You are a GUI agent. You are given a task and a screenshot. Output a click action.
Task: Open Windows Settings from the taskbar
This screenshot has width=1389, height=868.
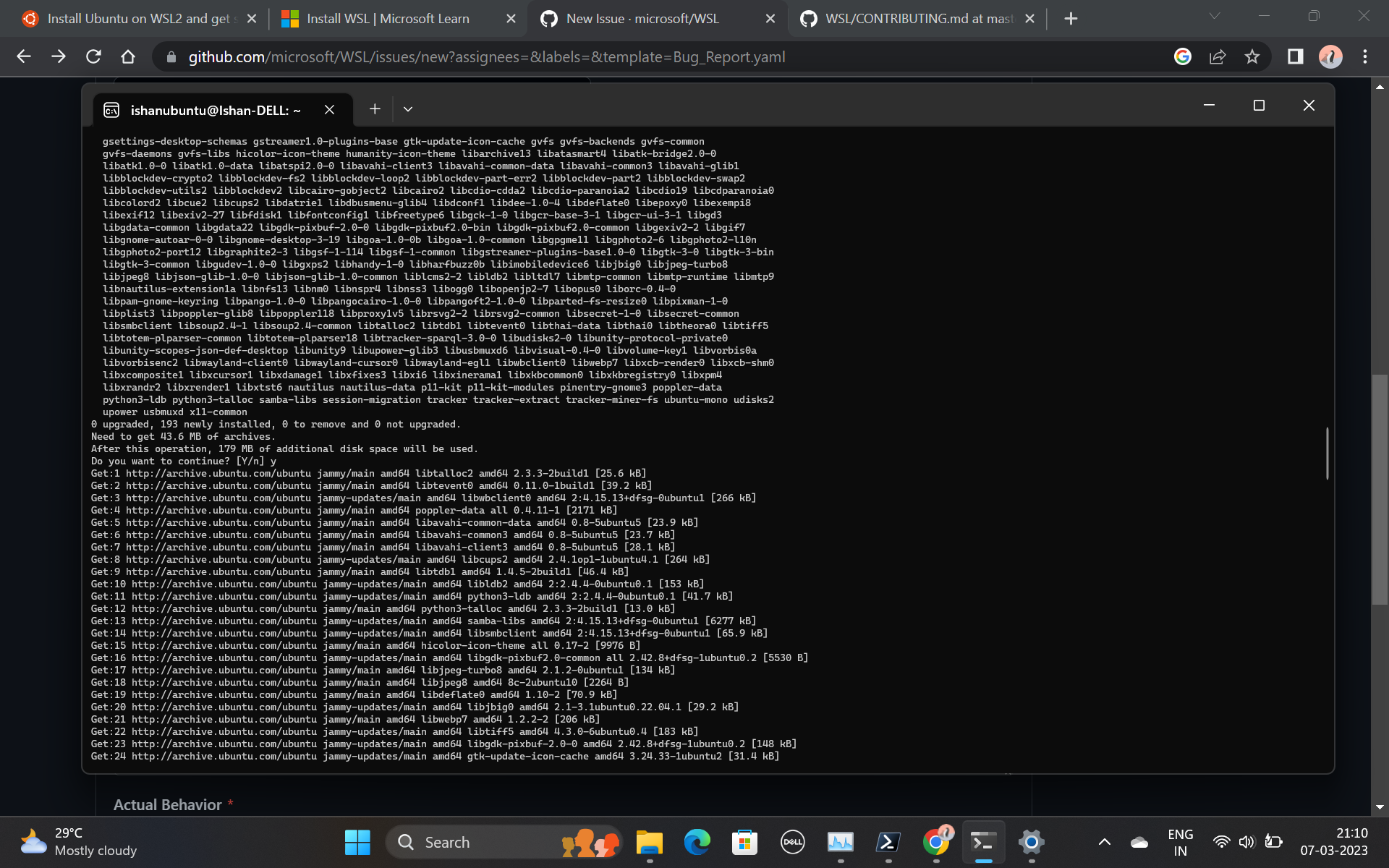coord(1031,842)
